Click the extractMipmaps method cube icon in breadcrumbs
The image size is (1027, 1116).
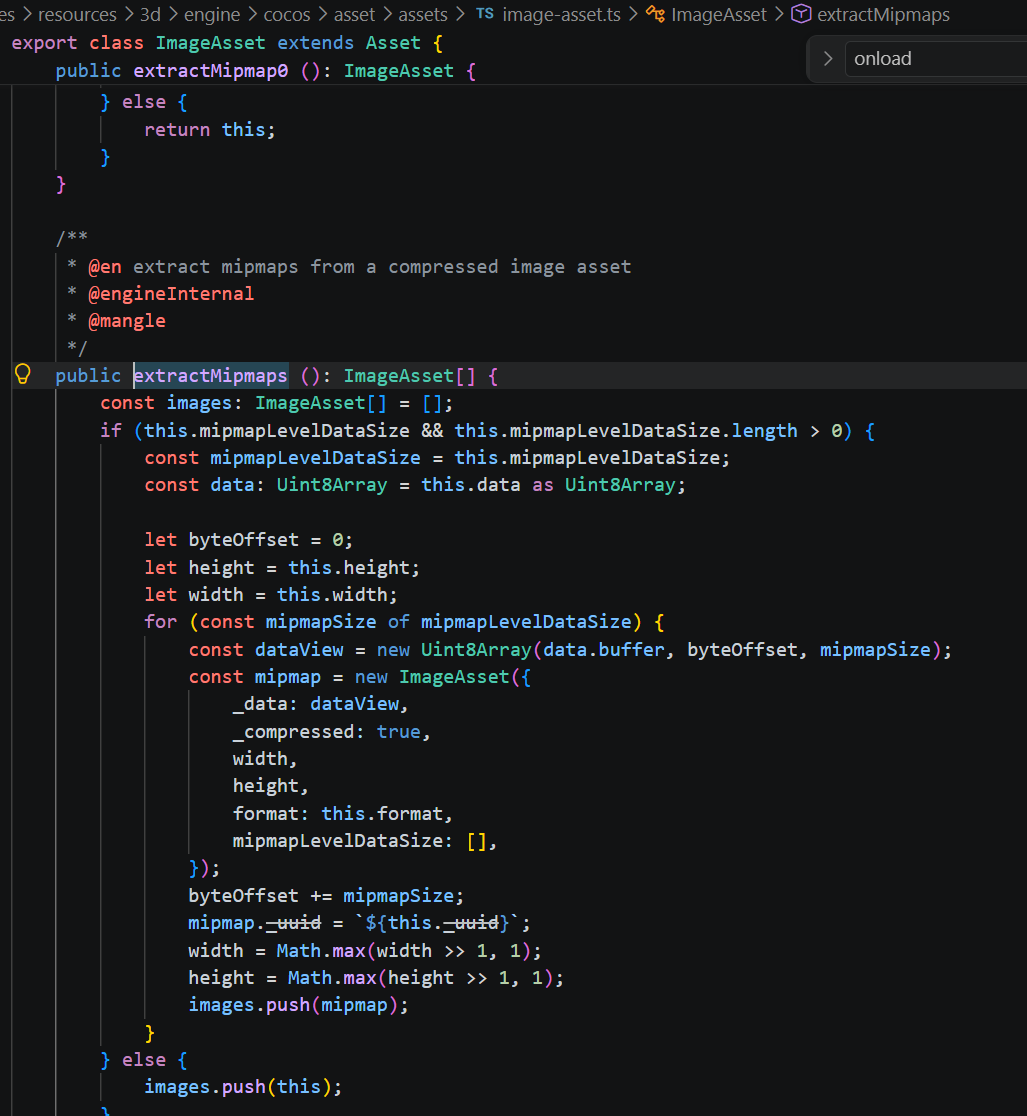pos(801,14)
